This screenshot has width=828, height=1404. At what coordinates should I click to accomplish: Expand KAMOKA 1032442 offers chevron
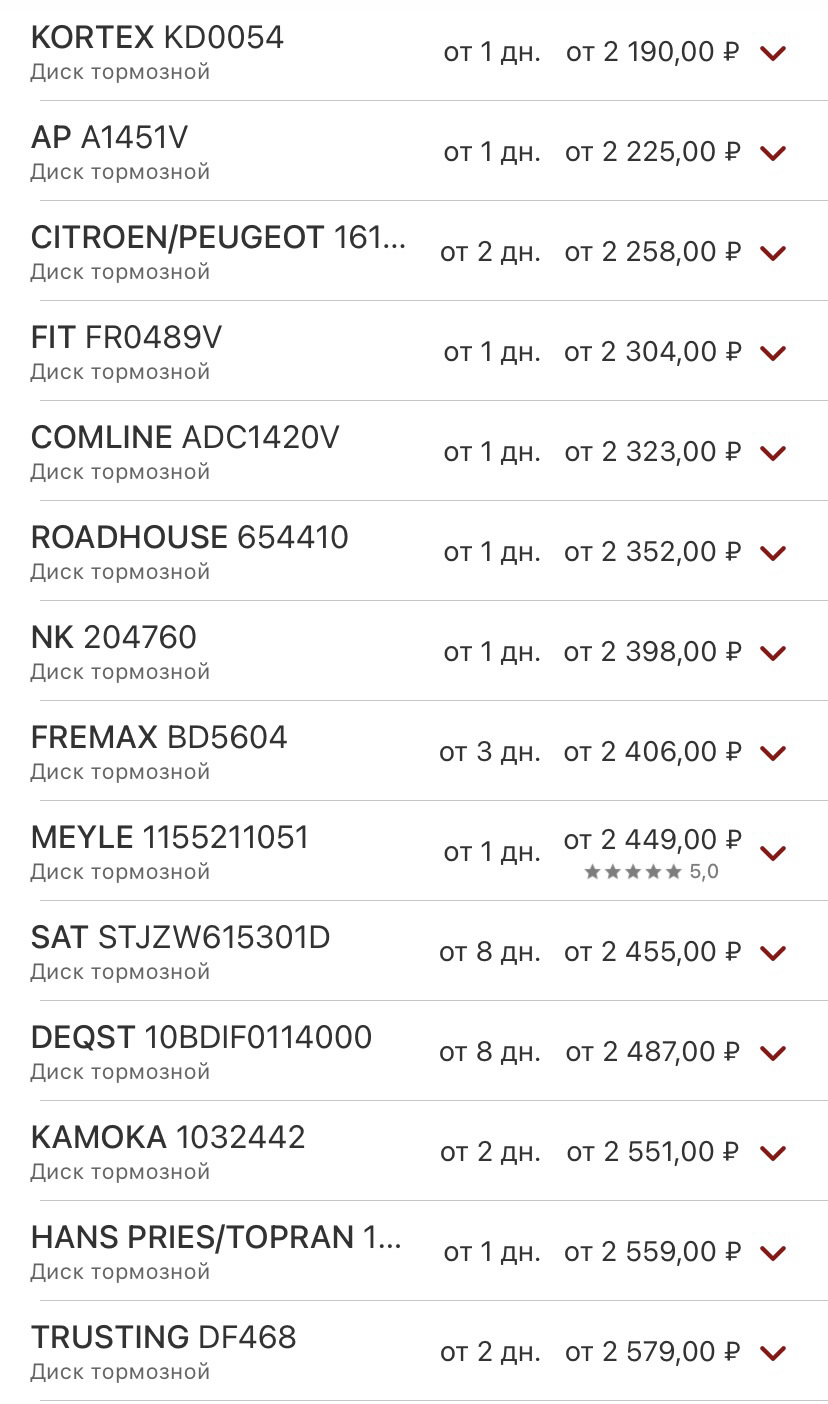click(x=773, y=1153)
